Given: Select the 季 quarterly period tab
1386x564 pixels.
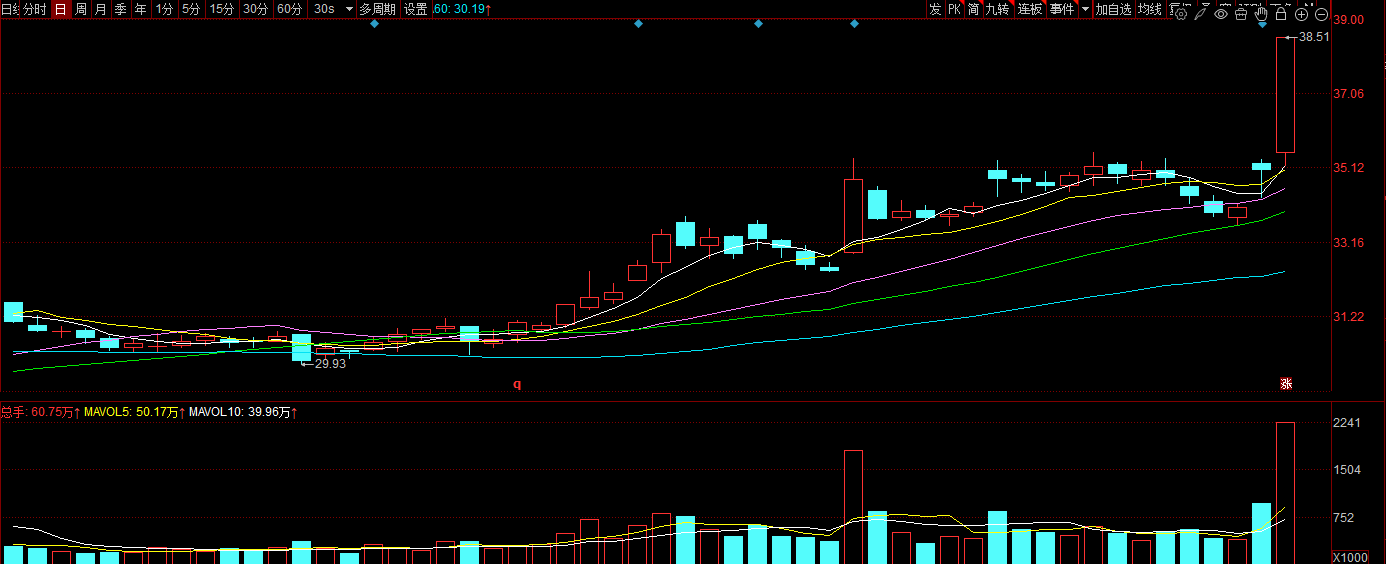Looking at the screenshot, I should [120, 9].
